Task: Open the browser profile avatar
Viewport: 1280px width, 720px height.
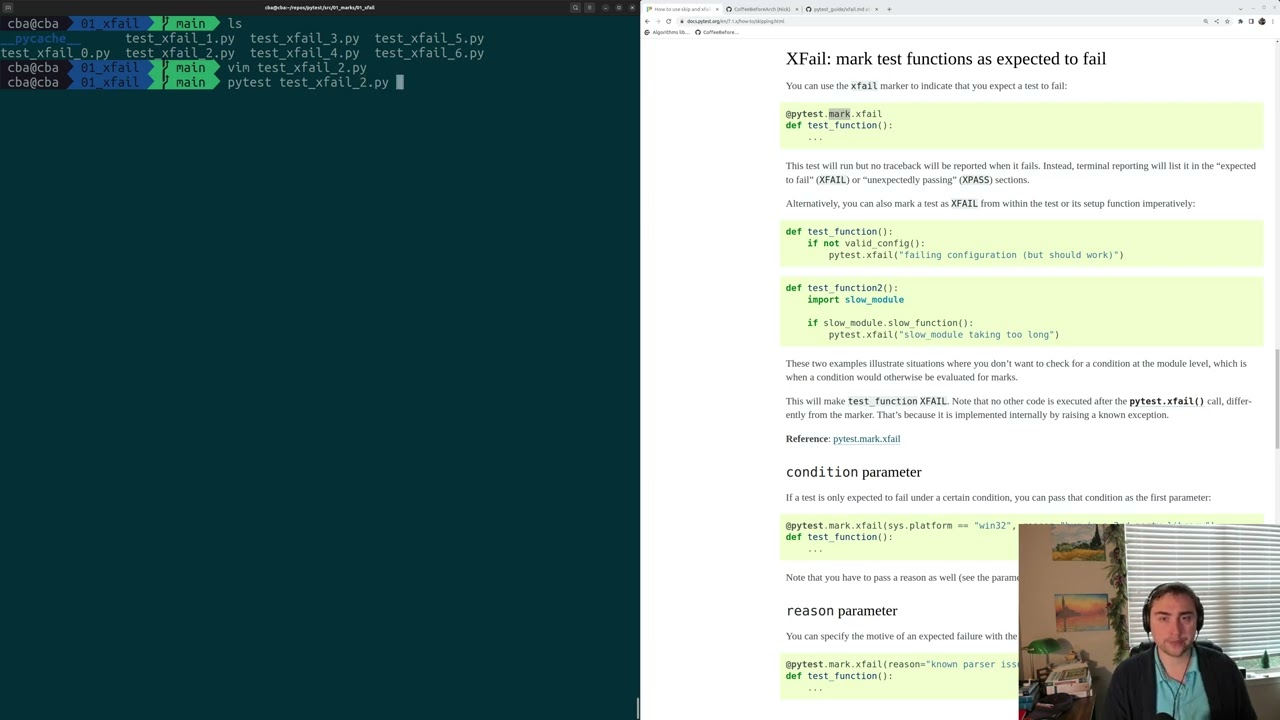Action: [1262, 21]
